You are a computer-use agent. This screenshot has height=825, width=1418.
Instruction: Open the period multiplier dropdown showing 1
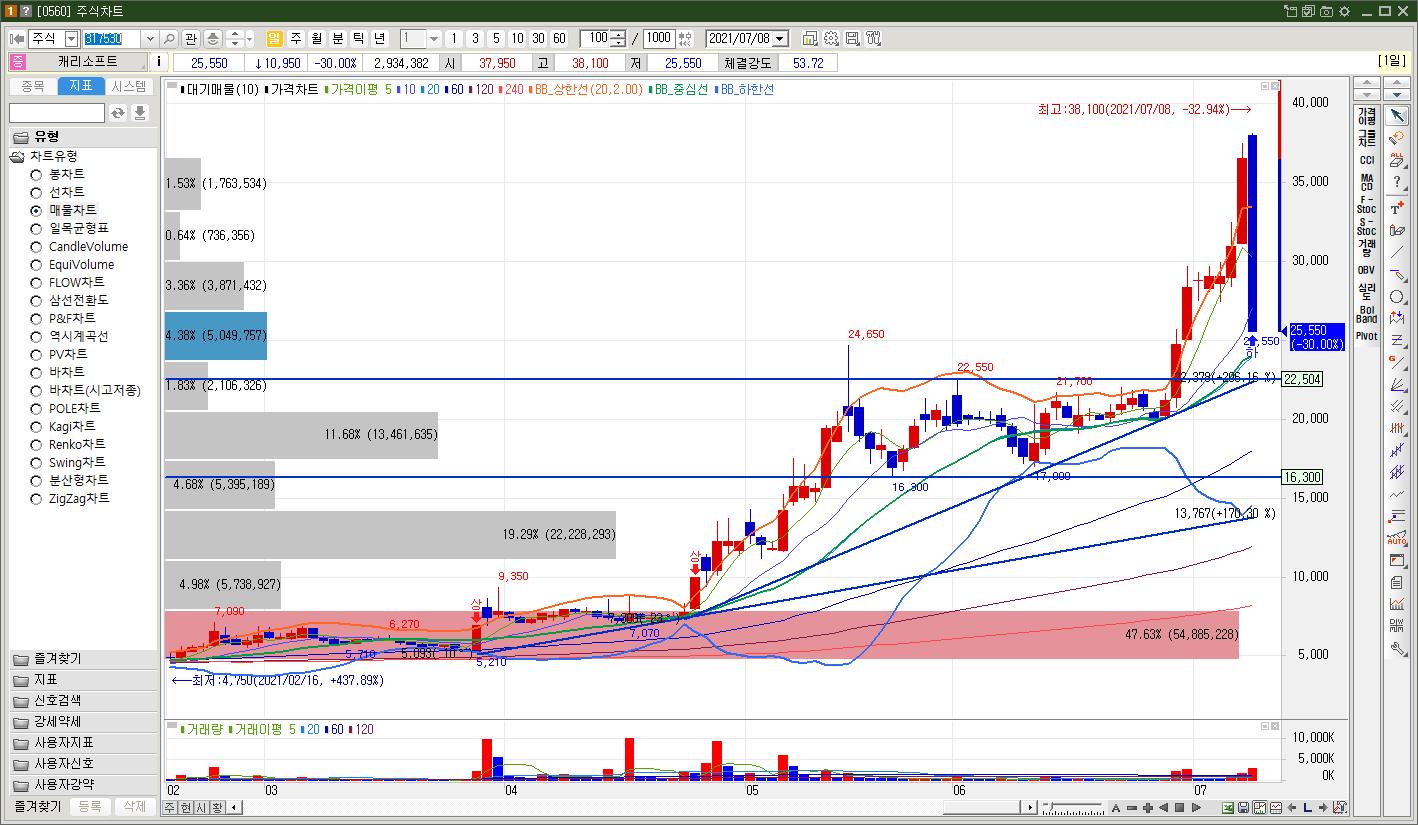point(433,39)
